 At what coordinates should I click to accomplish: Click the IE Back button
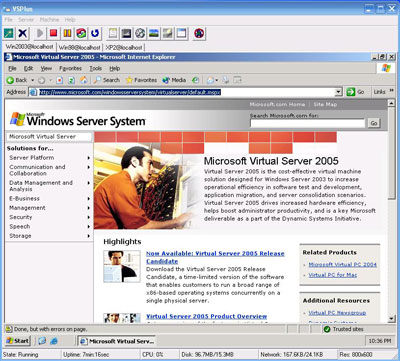pyautogui.click(x=17, y=80)
